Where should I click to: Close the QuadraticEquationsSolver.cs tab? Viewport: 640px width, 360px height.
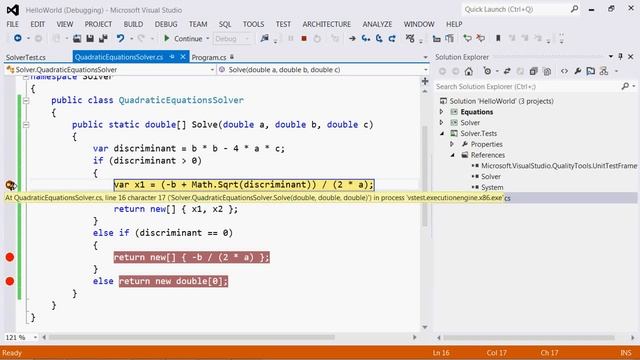click(183, 57)
